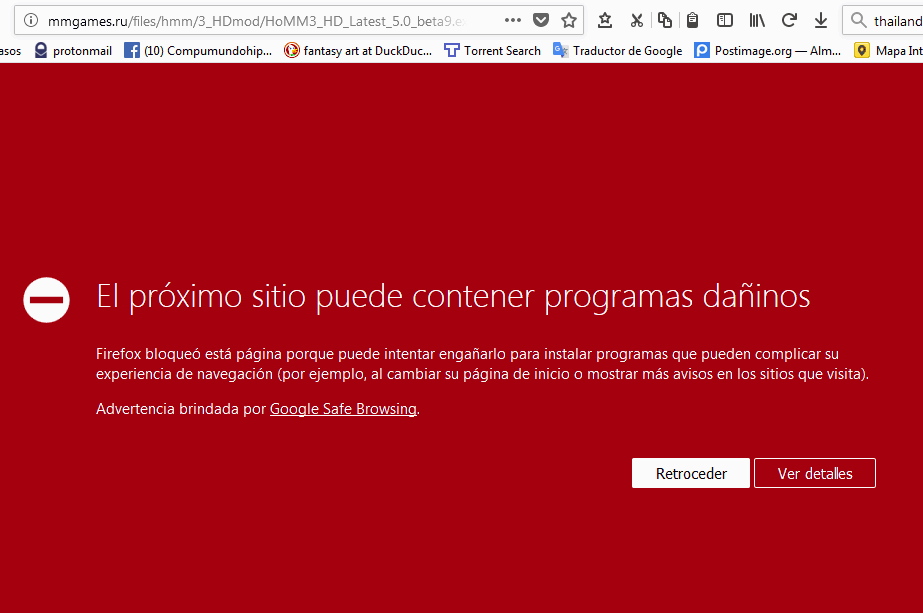Open the Traductor de Google bookmark
Viewport: 923px width, 613px height.
tap(617, 51)
